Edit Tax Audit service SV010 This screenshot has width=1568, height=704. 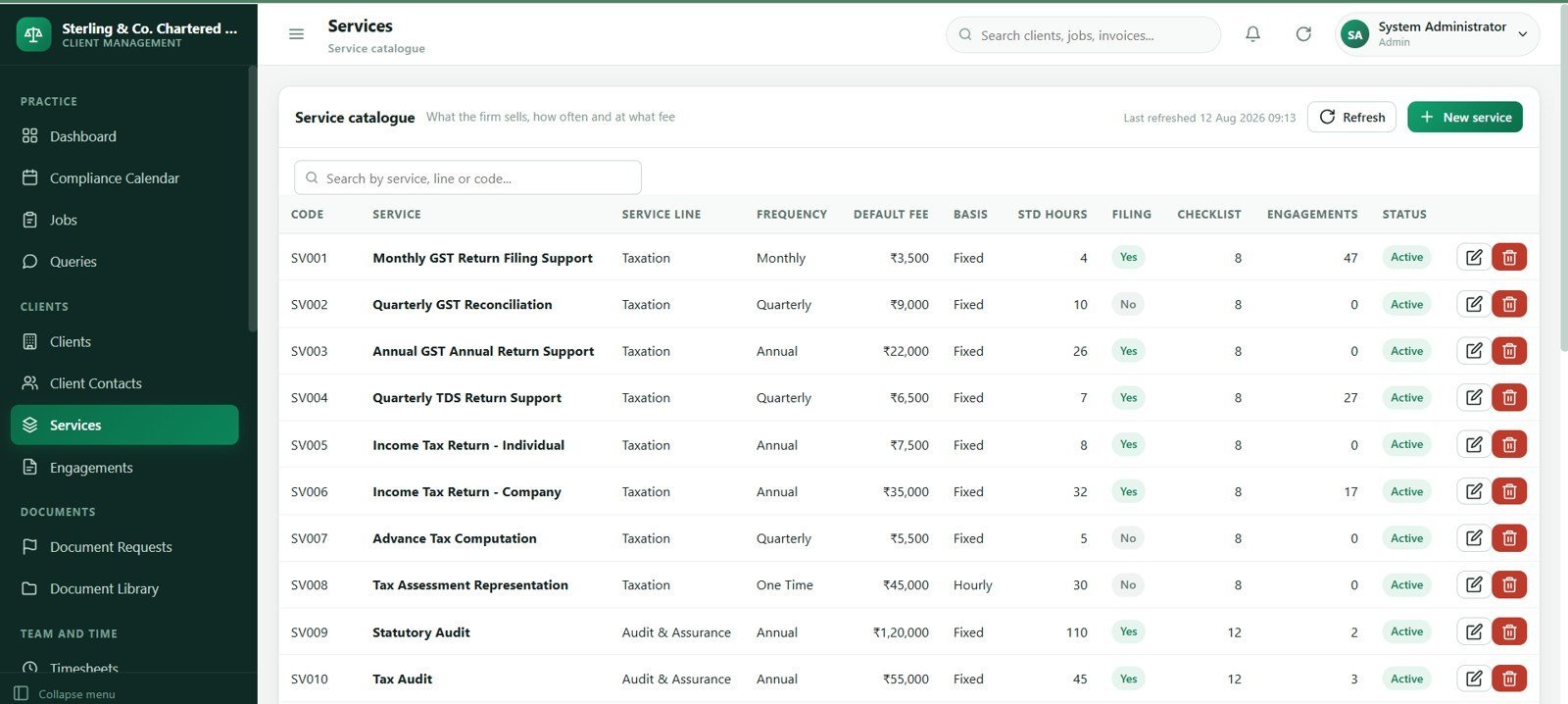[x=1474, y=679]
